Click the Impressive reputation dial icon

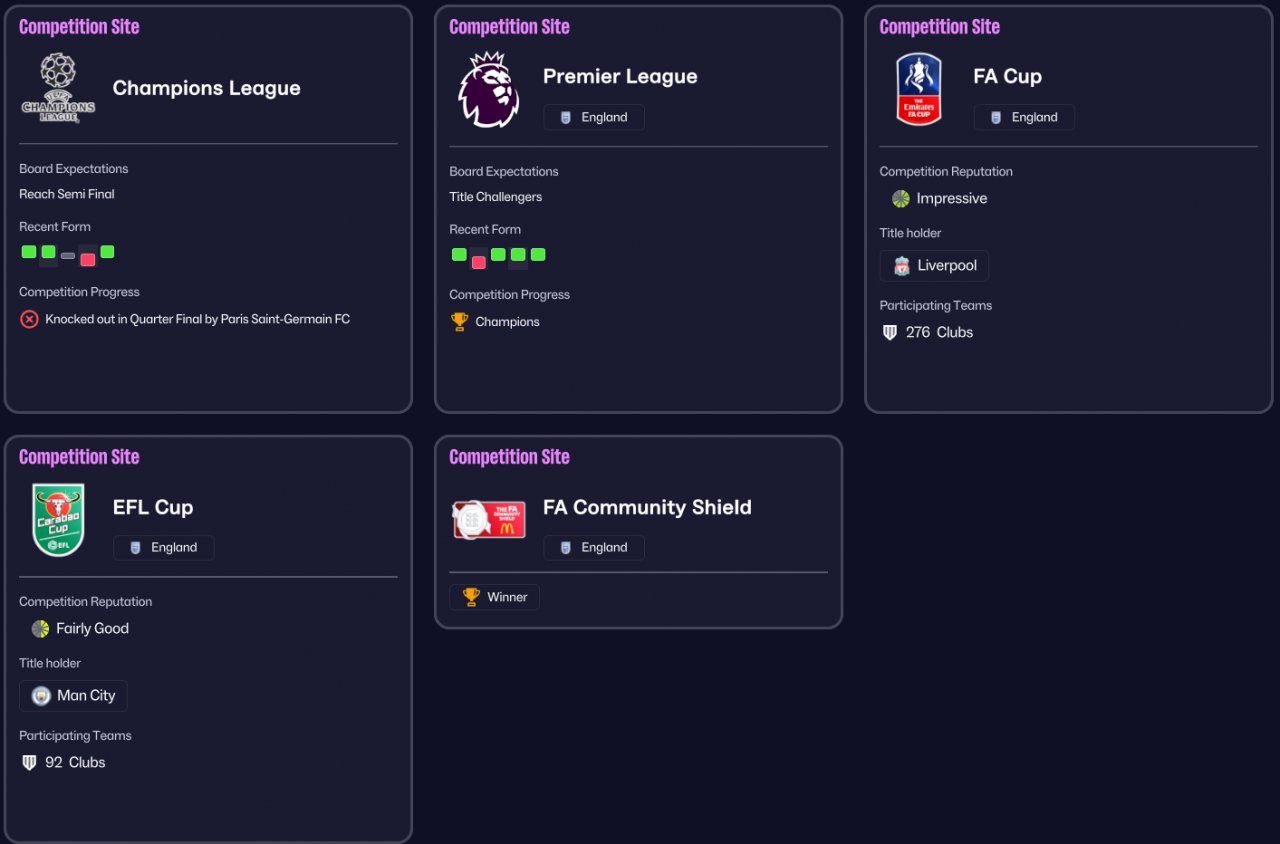click(x=901, y=199)
